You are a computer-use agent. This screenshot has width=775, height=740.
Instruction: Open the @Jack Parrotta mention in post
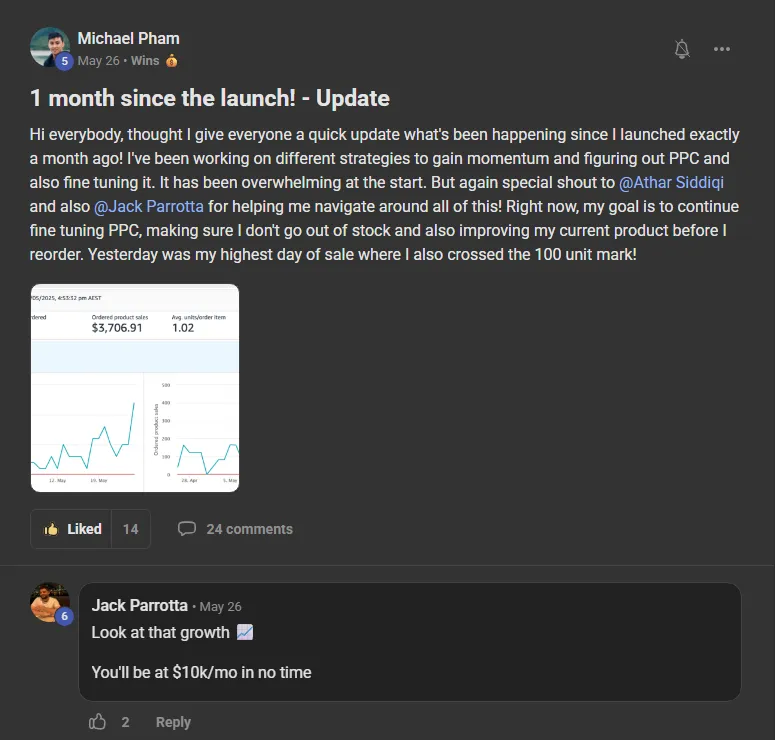tap(150, 206)
